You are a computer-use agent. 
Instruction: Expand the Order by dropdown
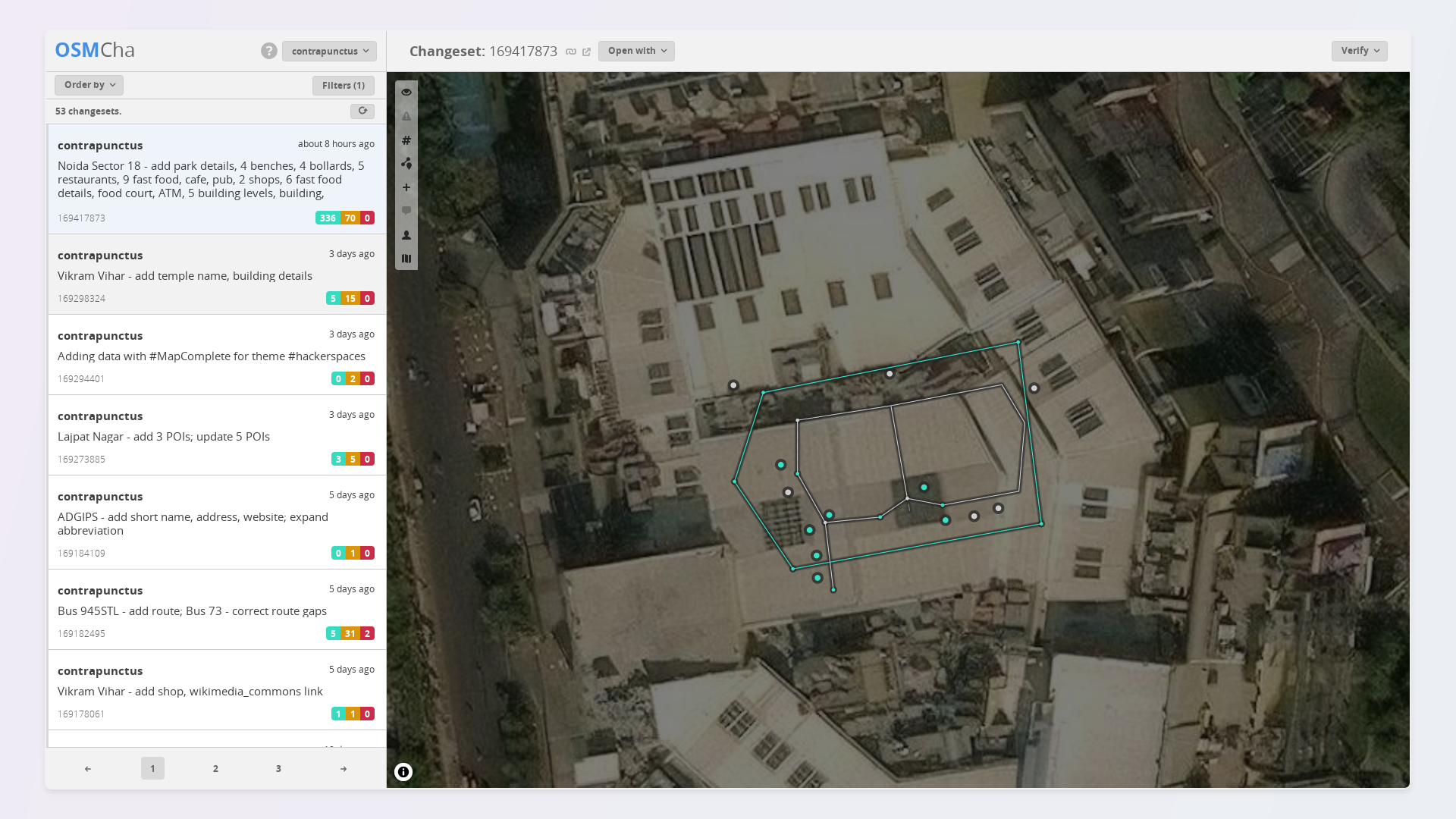(89, 85)
